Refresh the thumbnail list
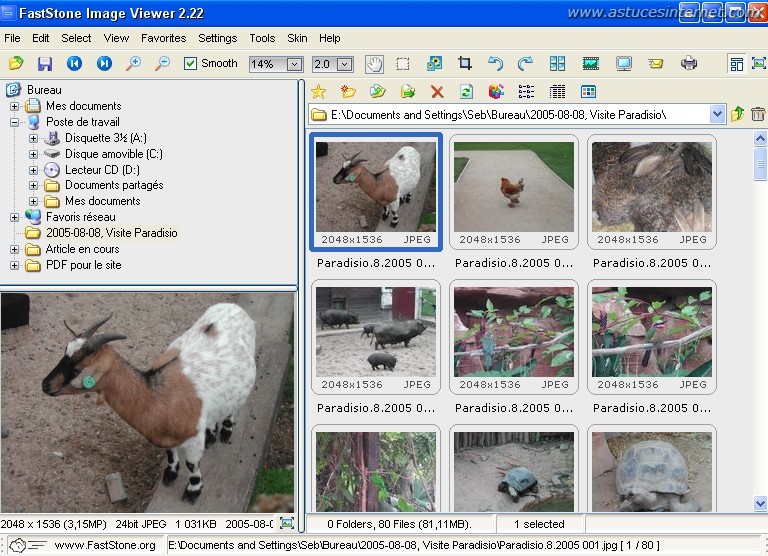Image resolution: width=768 pixels, height=556 pixels. pyautogui.click(x=466, y=92)
